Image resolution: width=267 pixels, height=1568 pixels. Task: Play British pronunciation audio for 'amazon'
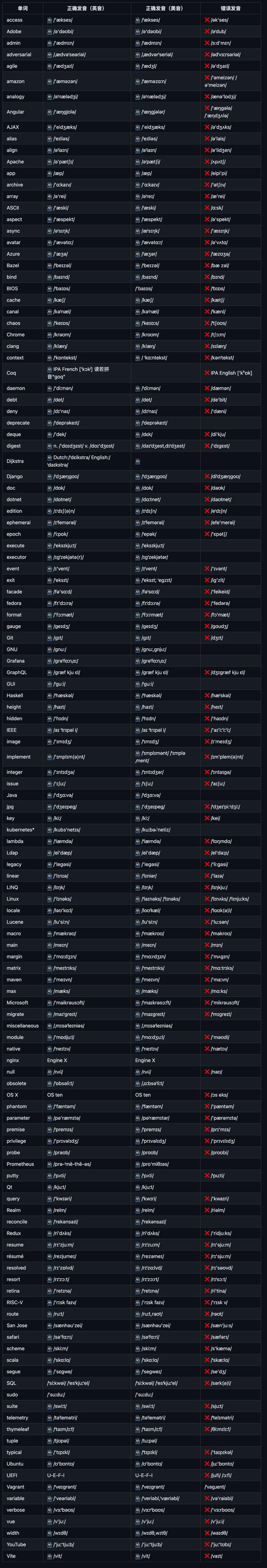point(49,81)
